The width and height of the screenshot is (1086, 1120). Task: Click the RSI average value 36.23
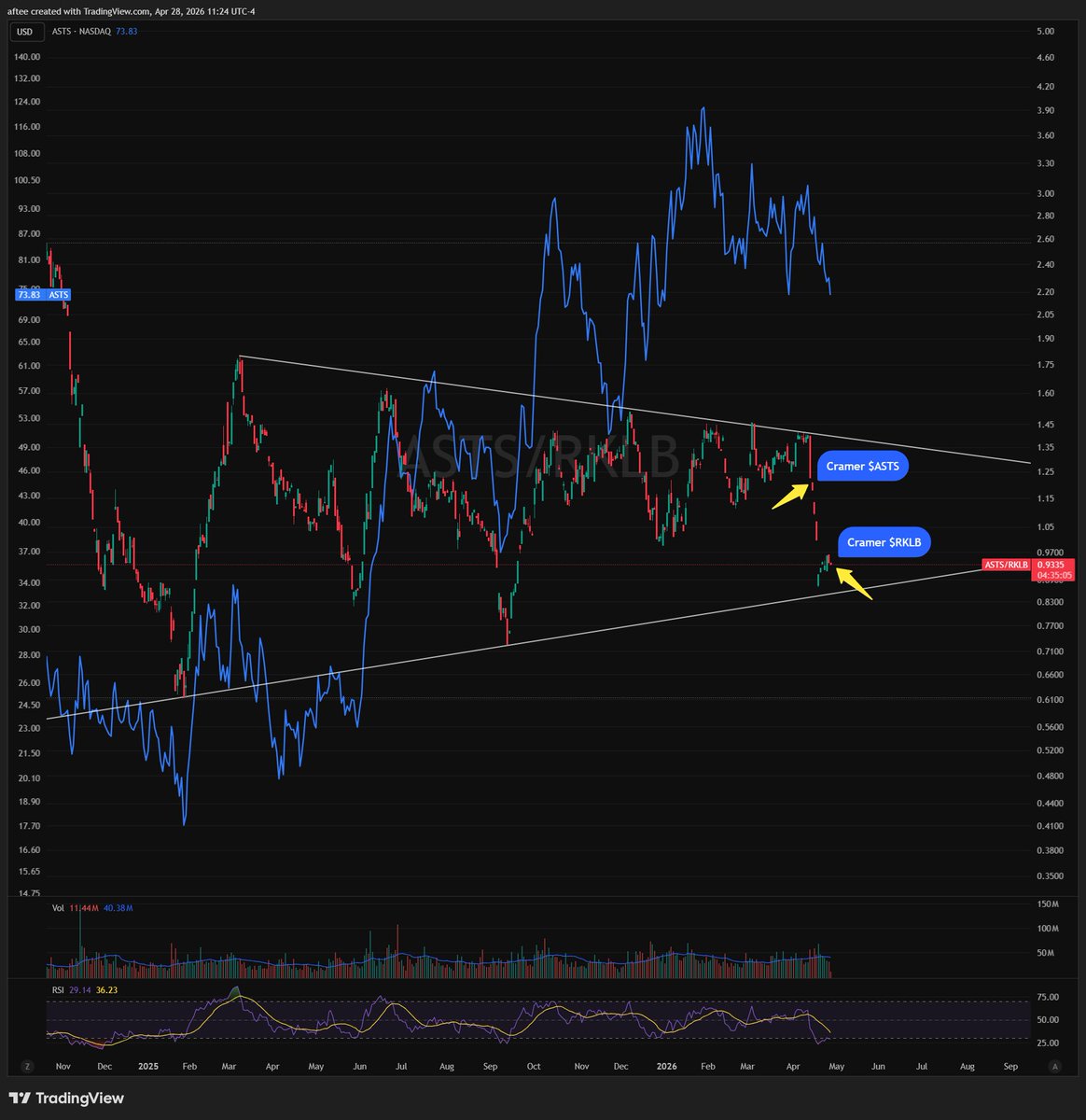pos(107,990)
